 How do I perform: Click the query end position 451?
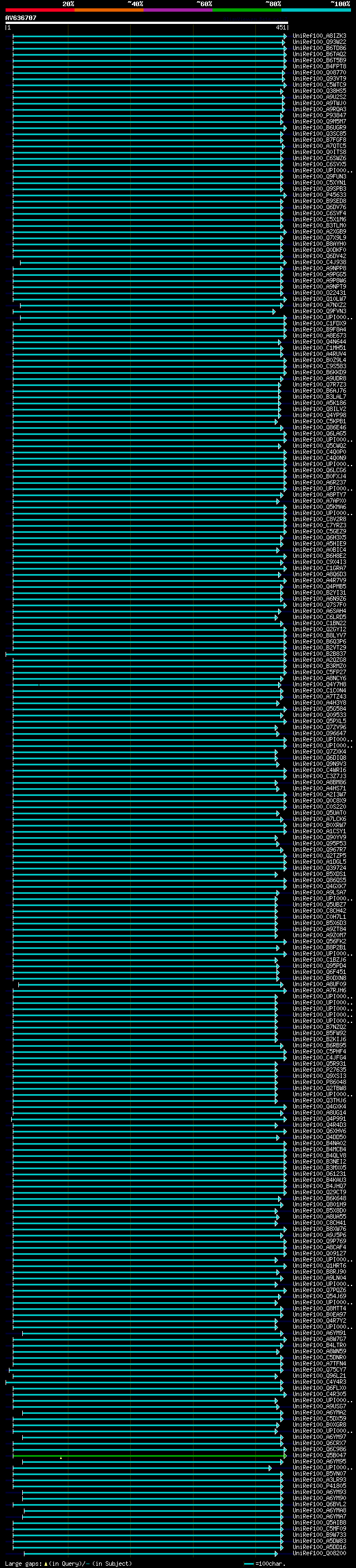[280, 27]
